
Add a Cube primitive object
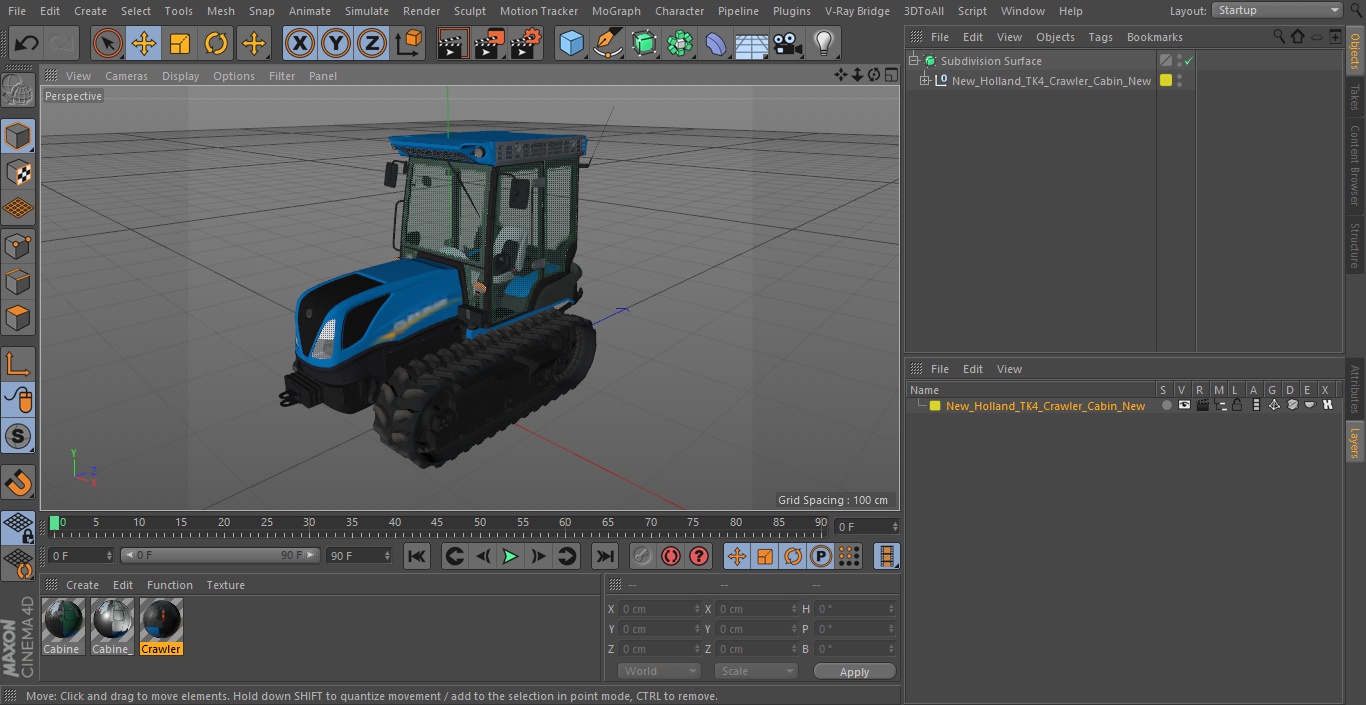coord(571,43)
